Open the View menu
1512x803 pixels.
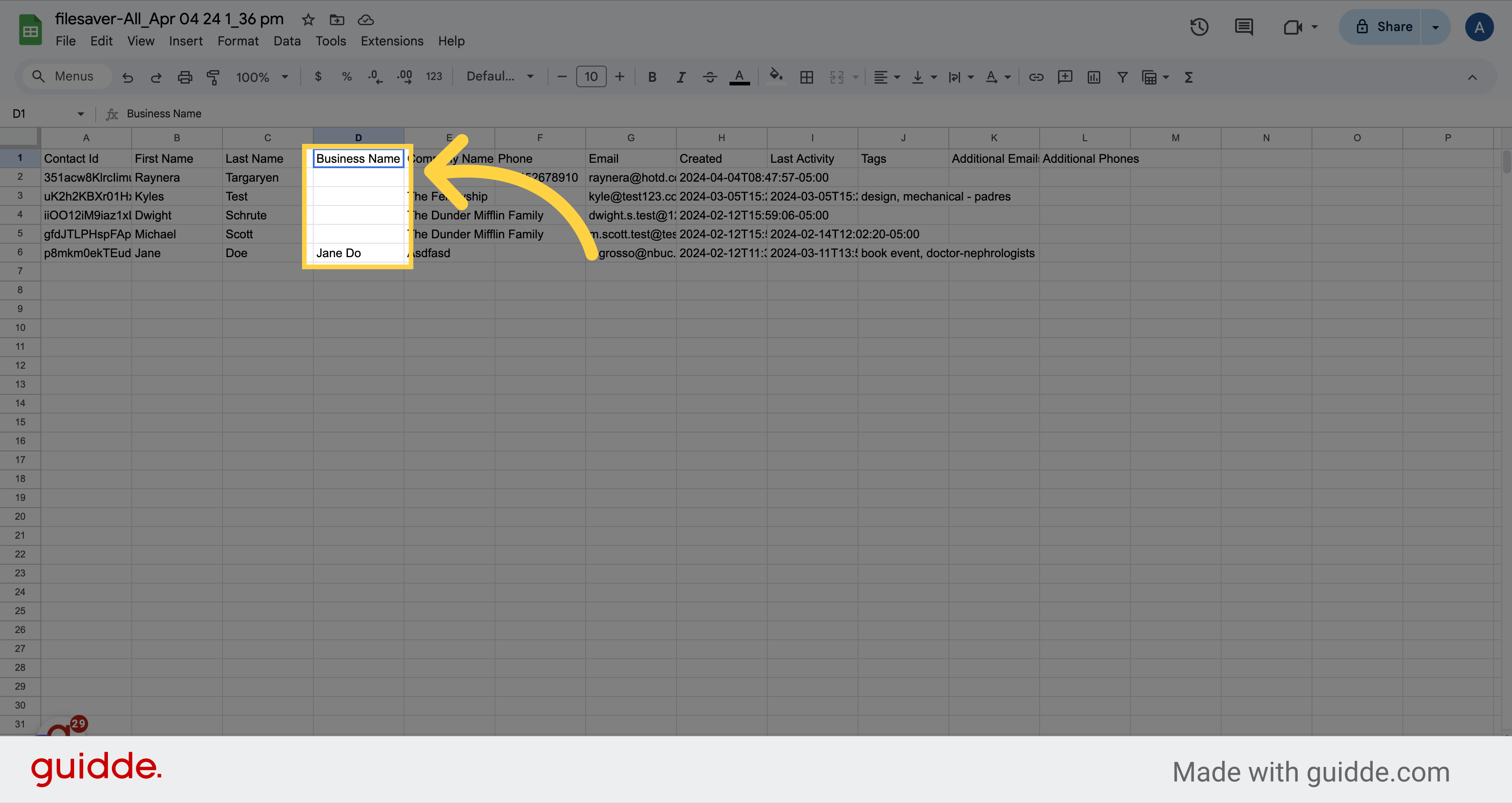click(x=141, y=41)
